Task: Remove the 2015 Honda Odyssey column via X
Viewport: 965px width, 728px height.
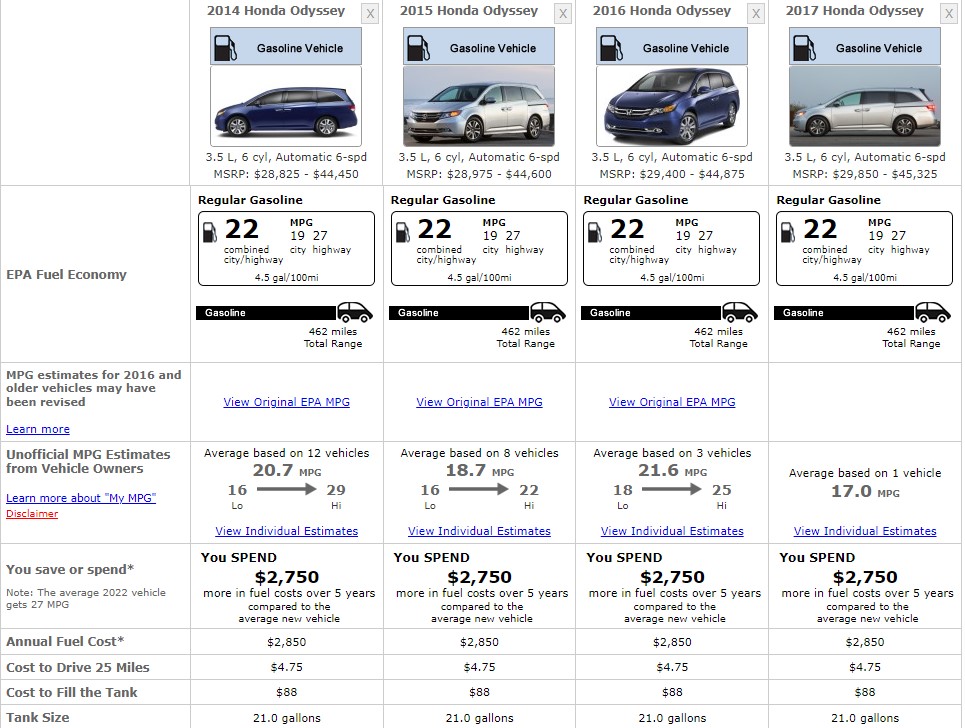Action: point(563,14)
